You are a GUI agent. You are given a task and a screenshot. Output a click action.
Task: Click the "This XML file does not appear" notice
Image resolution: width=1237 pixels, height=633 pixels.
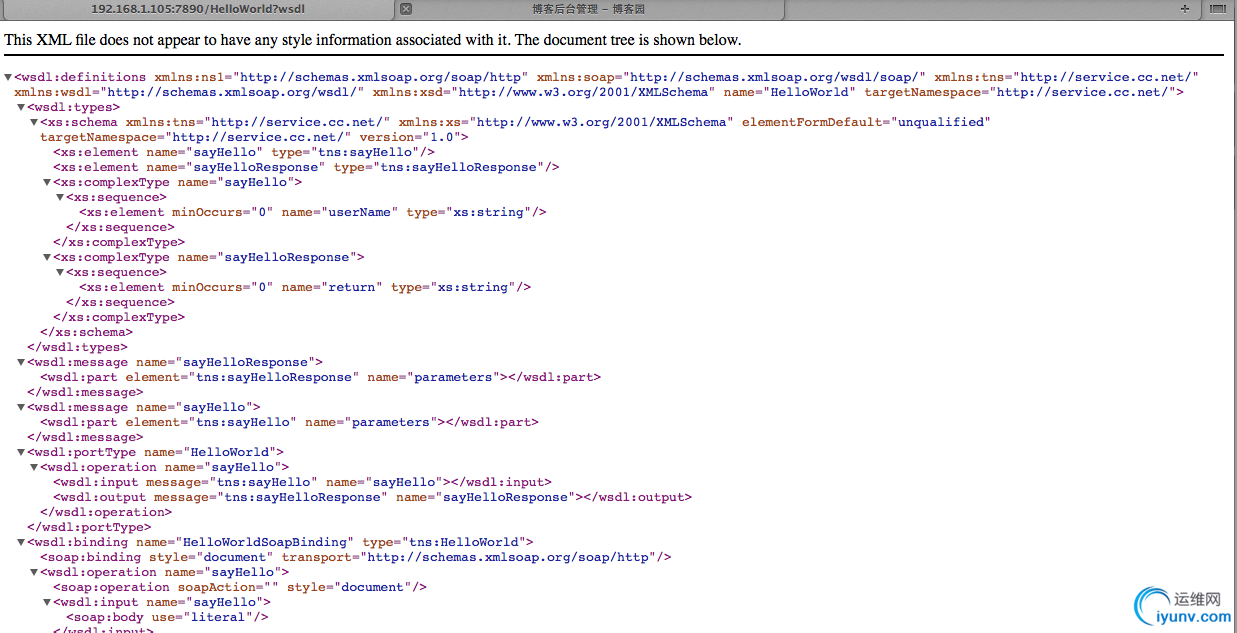click(x=372, y=40)
